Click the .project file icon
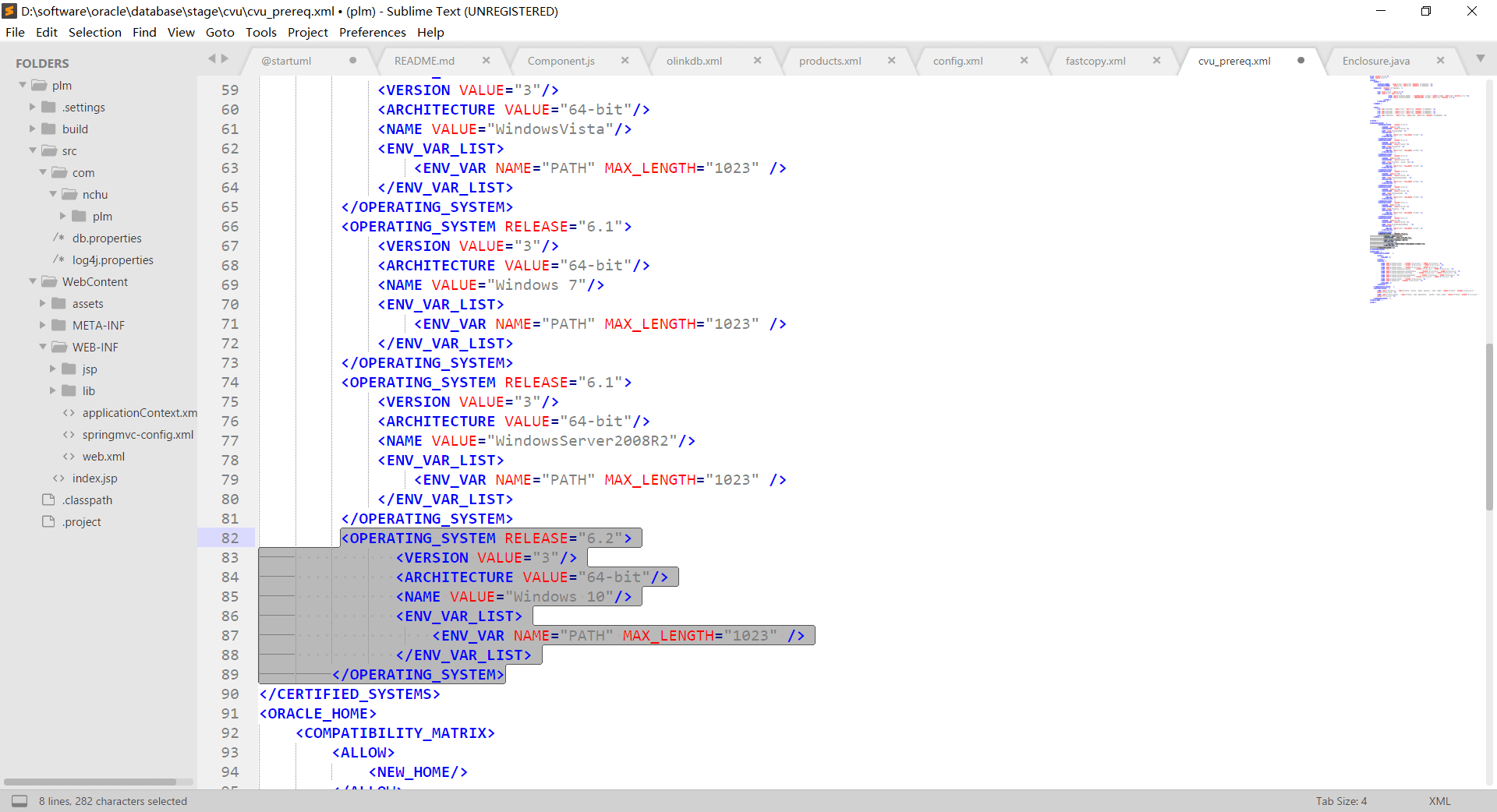The image size is (1497, 812). tap(48, 521)
